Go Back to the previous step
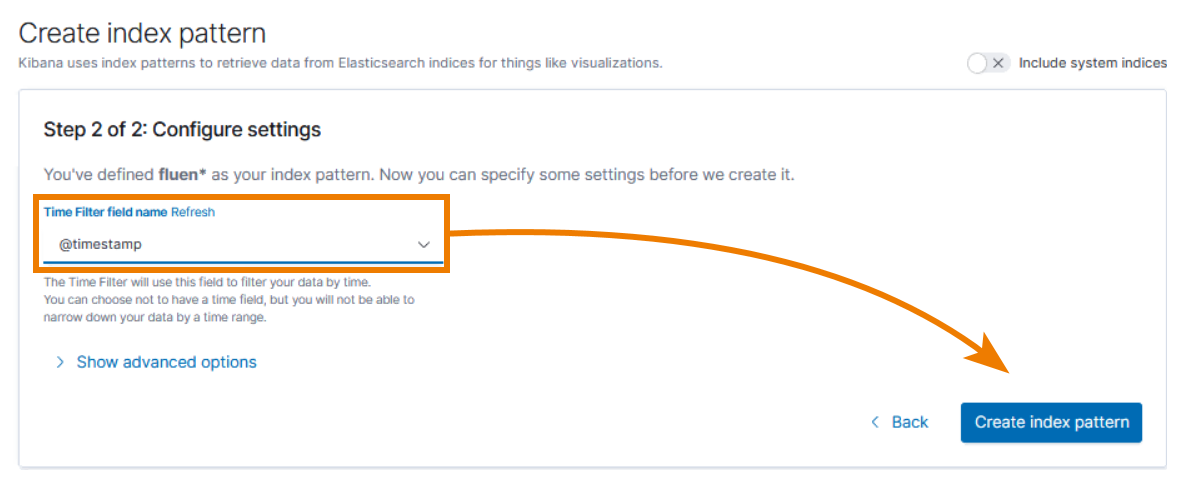The width and height of the screenshot is (1184, 485). coord(909,422)
